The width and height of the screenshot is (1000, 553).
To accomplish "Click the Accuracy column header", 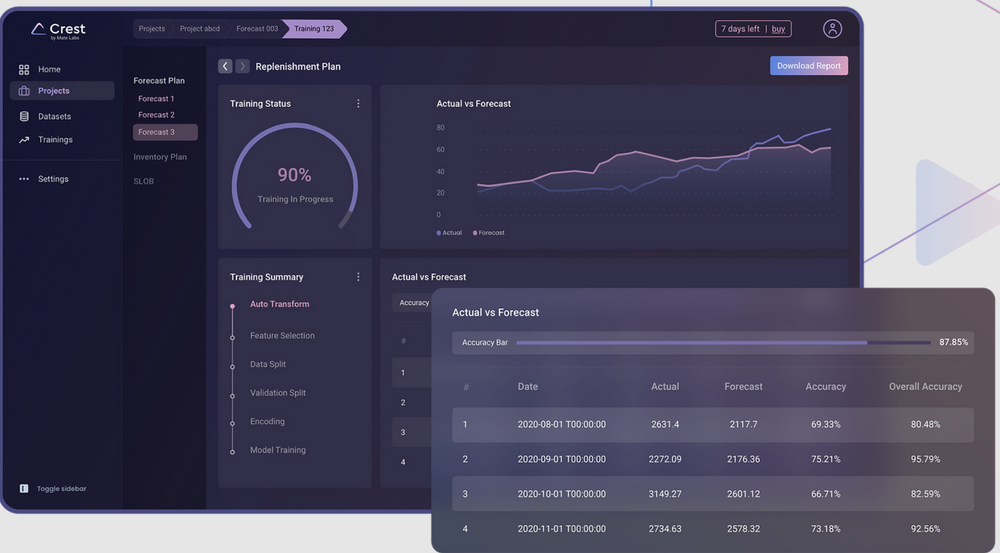I will [825, 387].
